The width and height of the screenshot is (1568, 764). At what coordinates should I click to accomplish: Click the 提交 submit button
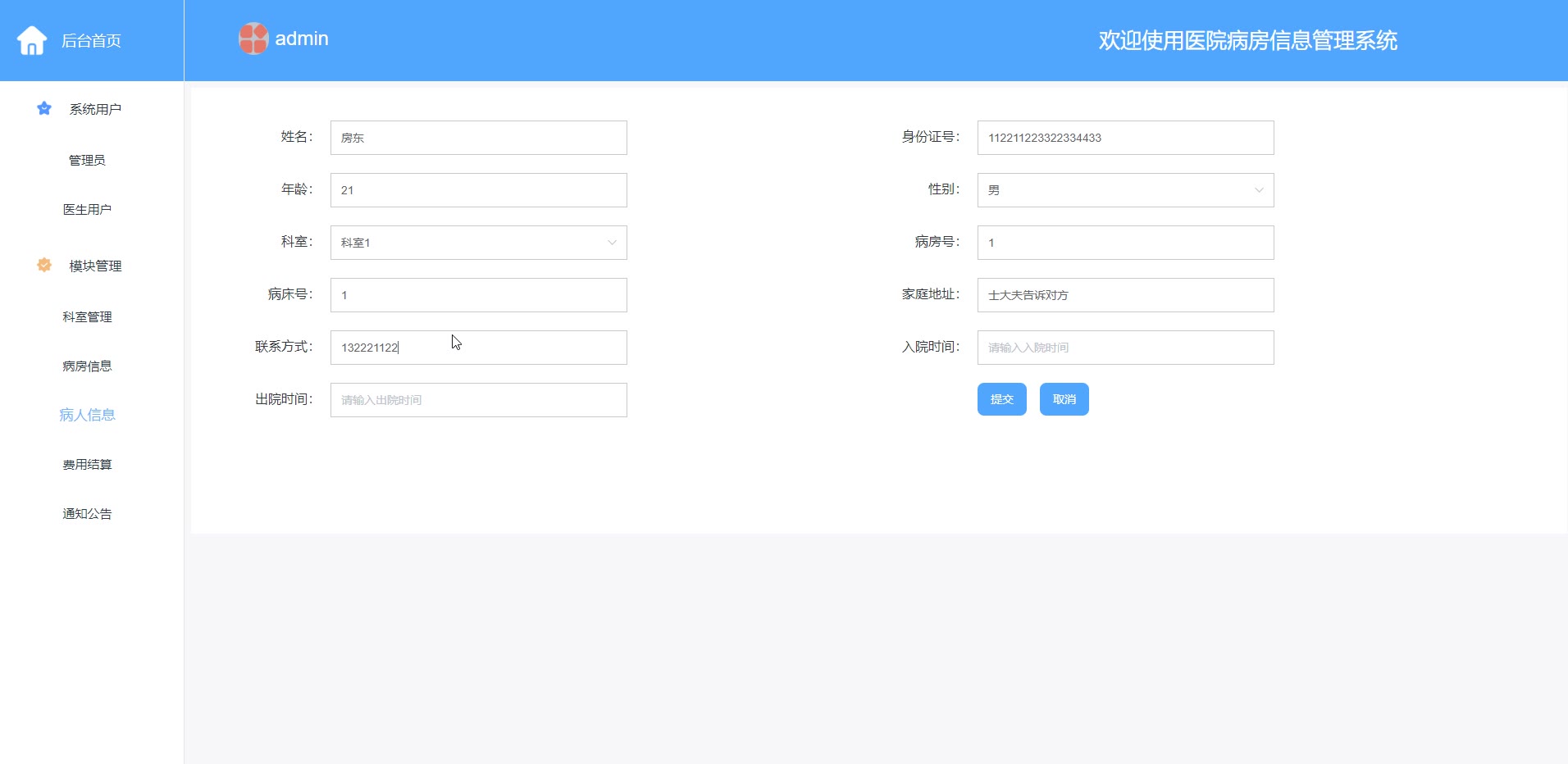1002,399
